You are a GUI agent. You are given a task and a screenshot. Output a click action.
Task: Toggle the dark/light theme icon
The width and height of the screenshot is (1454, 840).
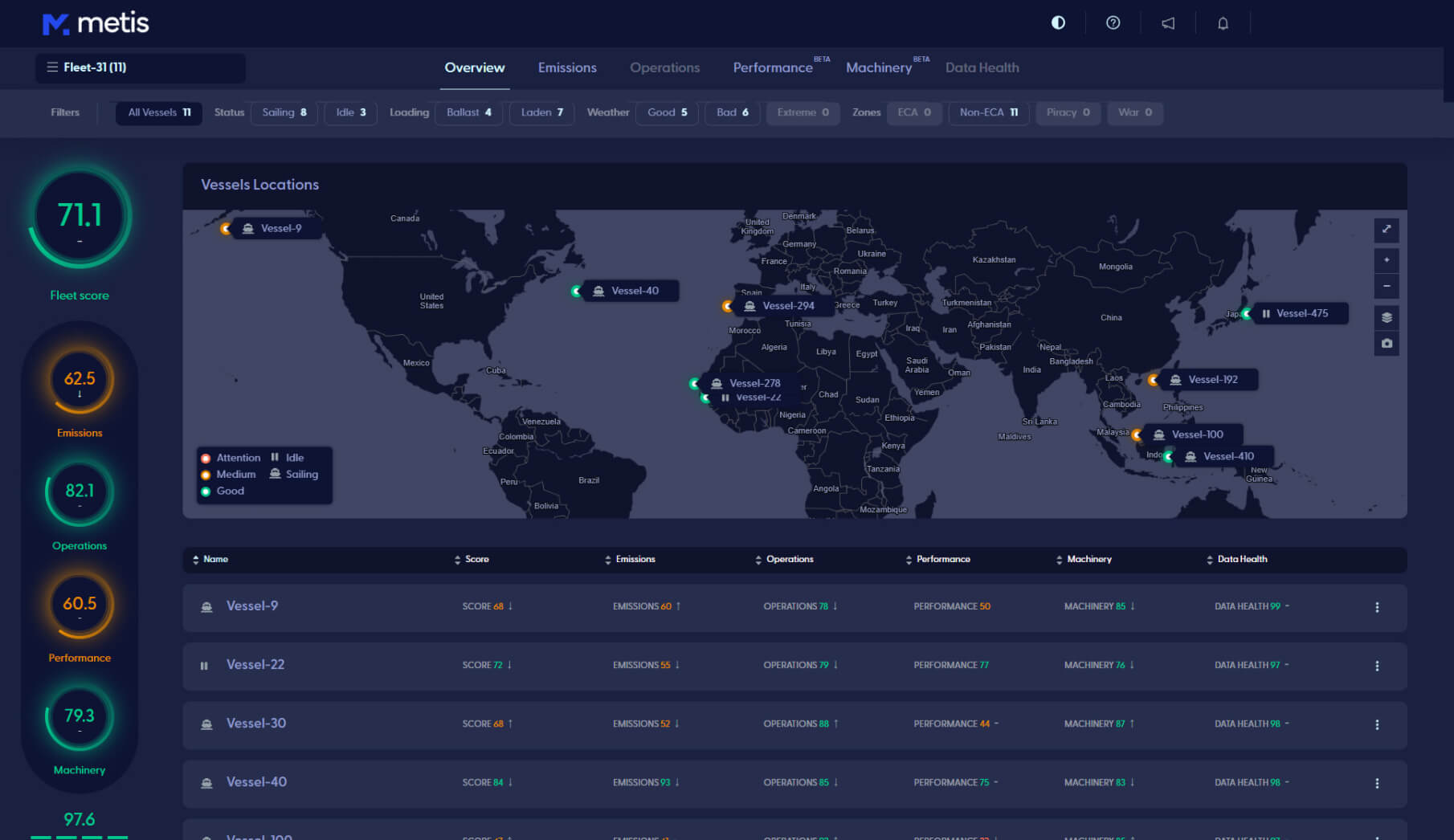pyautogui.click(x=1058, y=22)
